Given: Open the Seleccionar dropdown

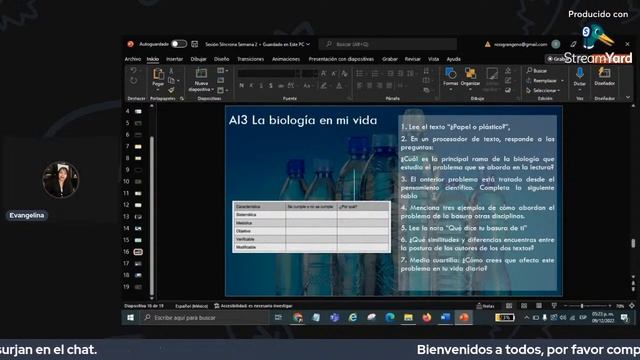Looking at the screenshot, I should [x=543, y=90].
